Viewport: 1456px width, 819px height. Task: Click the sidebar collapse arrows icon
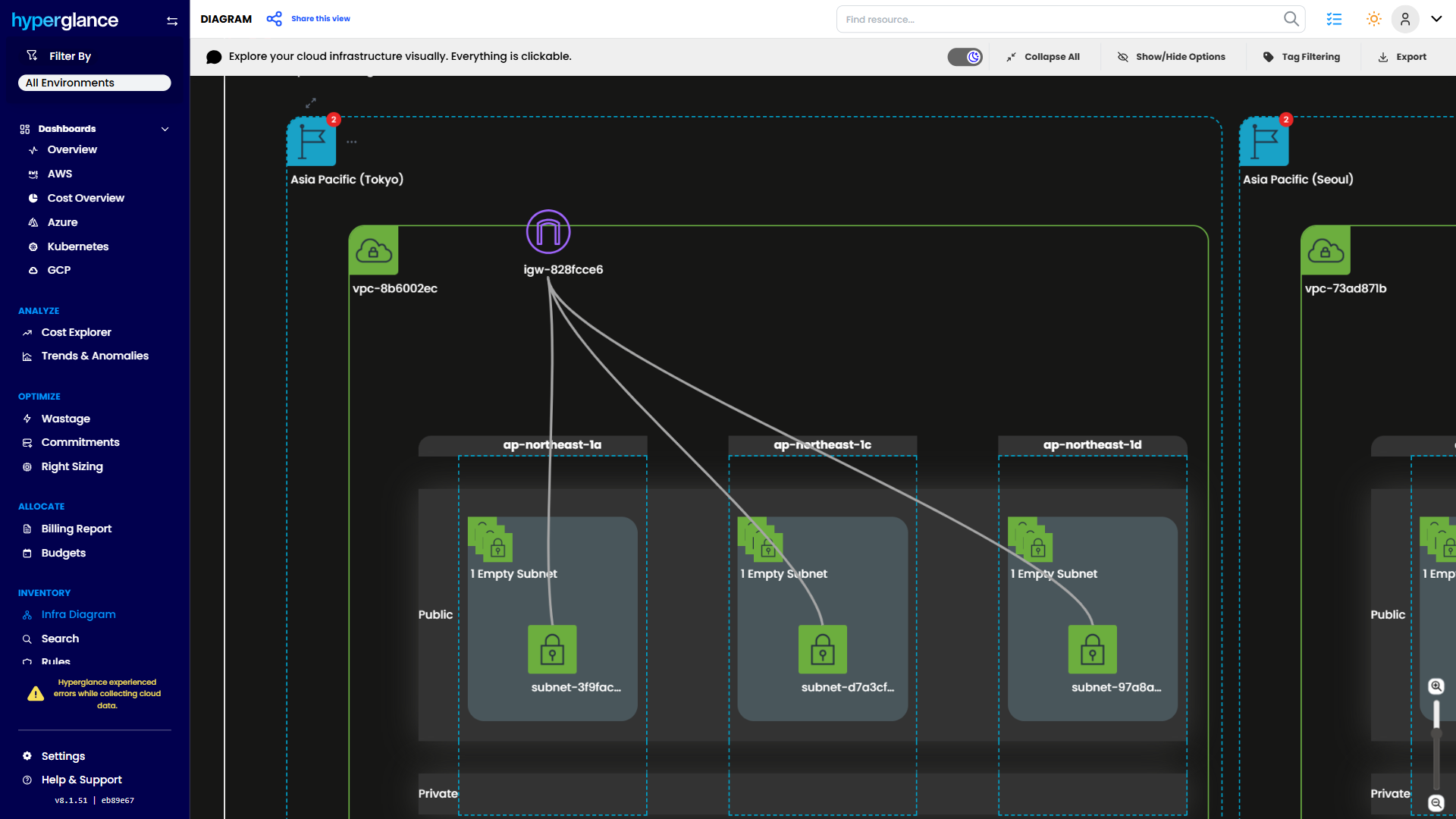(172, 21)
